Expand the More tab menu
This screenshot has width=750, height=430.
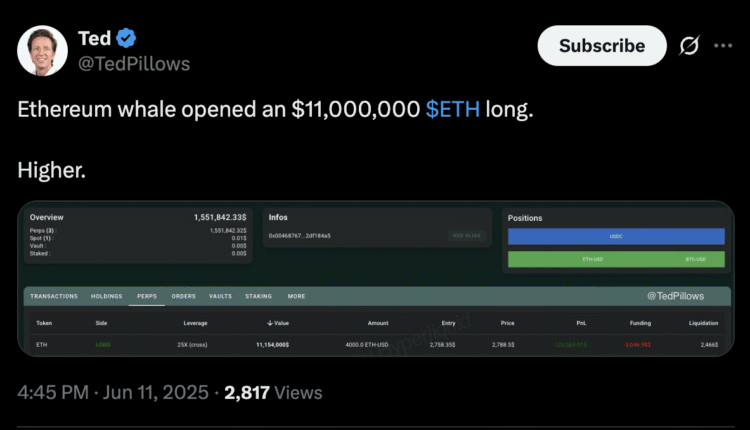point(296,296)
